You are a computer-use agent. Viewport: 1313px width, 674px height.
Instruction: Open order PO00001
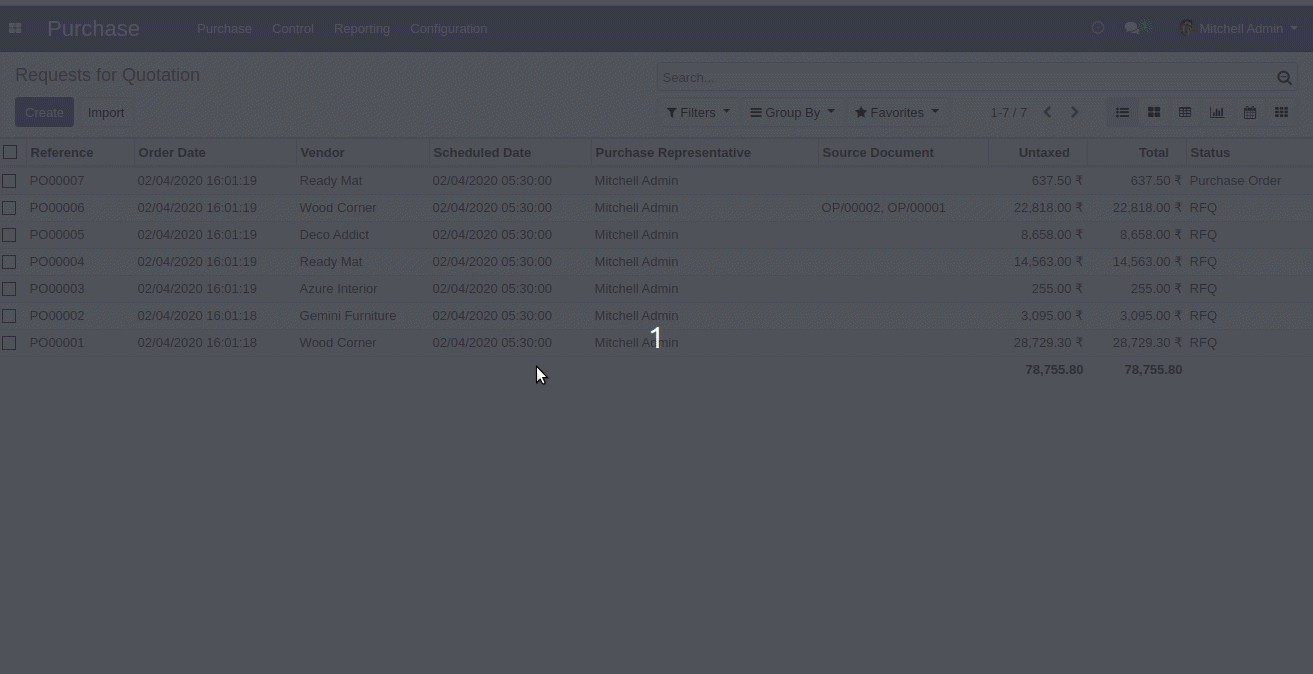pos(57,343)
